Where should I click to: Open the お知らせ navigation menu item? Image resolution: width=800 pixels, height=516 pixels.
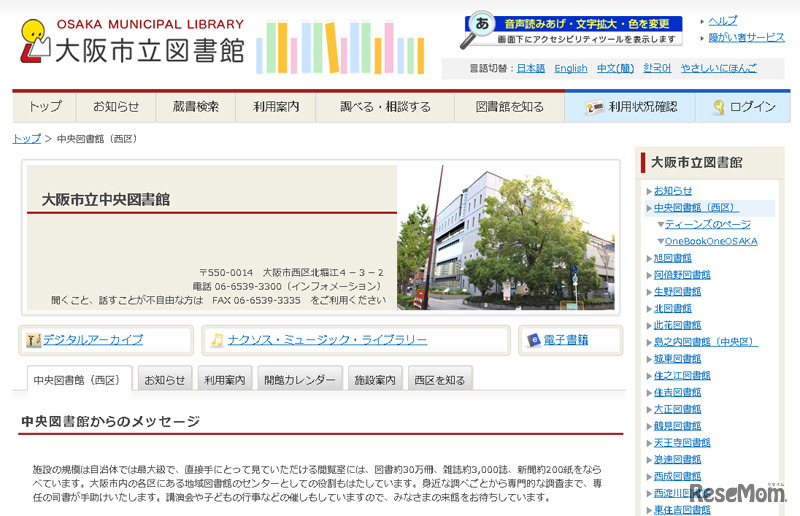(x=116, y=107)
